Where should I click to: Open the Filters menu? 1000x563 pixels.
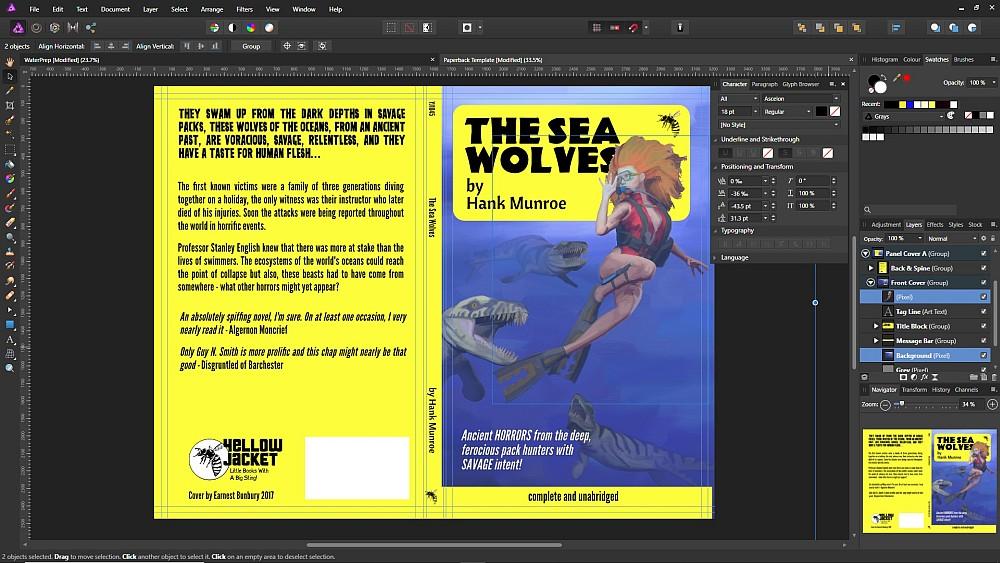[244, 10]
